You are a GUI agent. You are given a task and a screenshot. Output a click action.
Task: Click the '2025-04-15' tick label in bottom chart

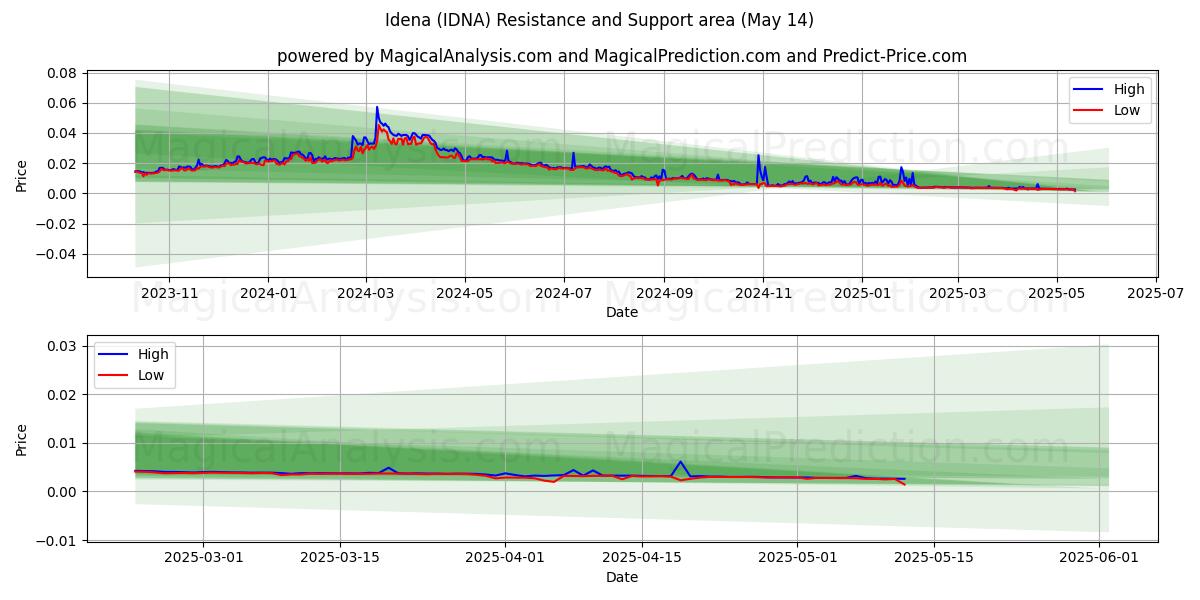click(641, 557)
